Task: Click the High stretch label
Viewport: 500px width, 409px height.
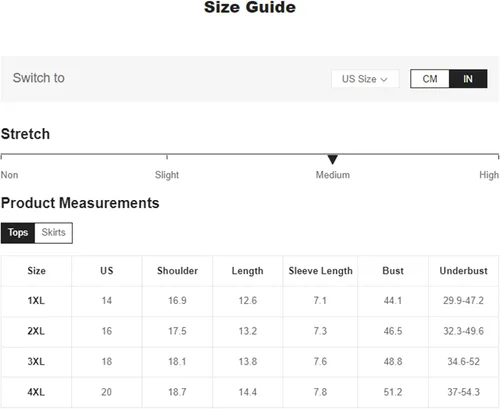Action: point(489,175)
